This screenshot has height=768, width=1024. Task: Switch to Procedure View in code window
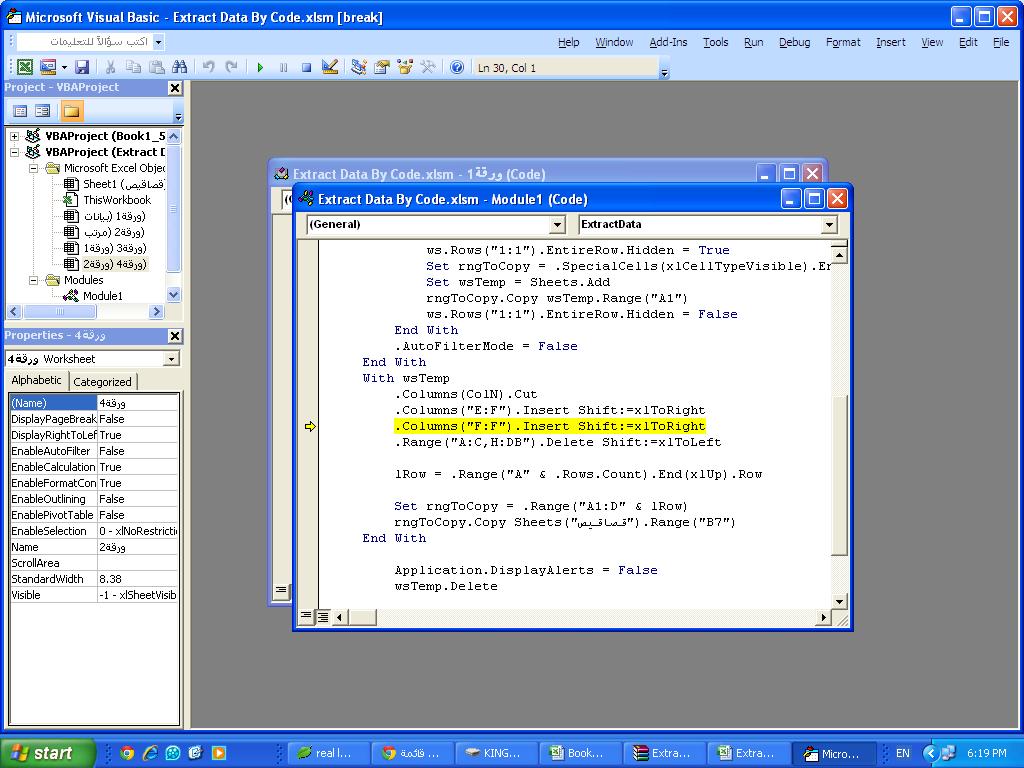[x=305, y=616]
